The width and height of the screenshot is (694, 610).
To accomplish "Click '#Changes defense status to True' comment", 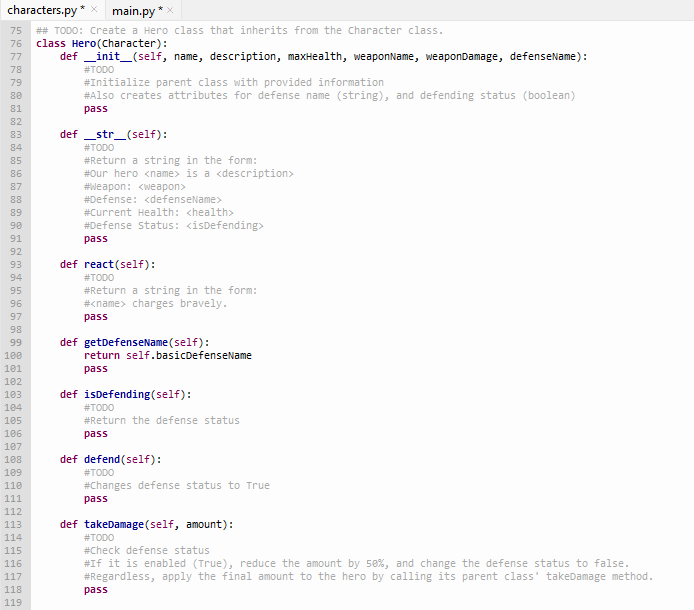I will click(177, 486).
